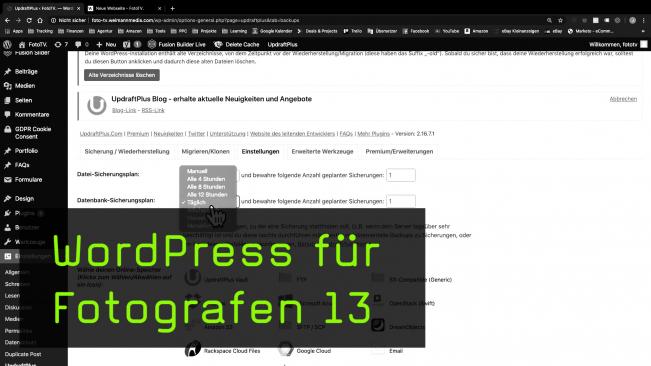Close the UpdraftPlus browser tab
This screenshot has width=651, height=366.
click(78, 8)
